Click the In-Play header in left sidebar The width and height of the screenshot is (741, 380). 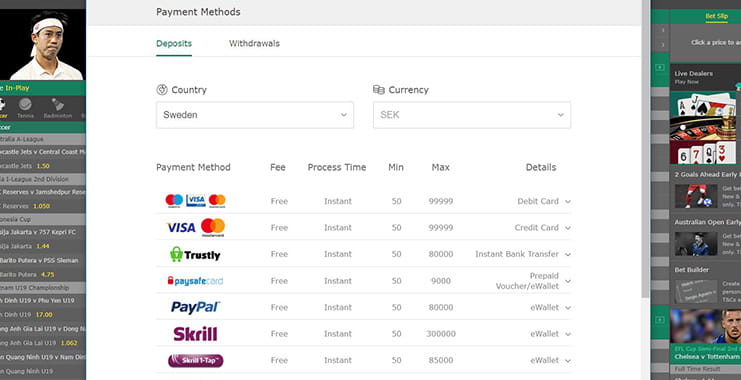coord(17,88)
